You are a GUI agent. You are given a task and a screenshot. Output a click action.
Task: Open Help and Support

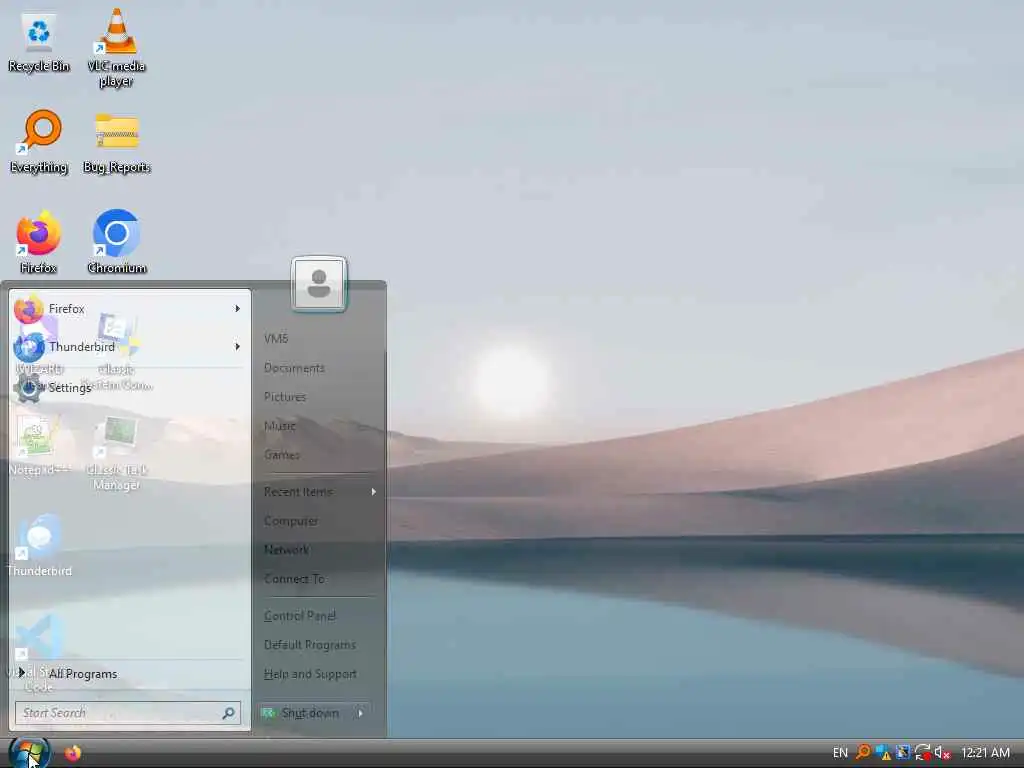(310, 674)
